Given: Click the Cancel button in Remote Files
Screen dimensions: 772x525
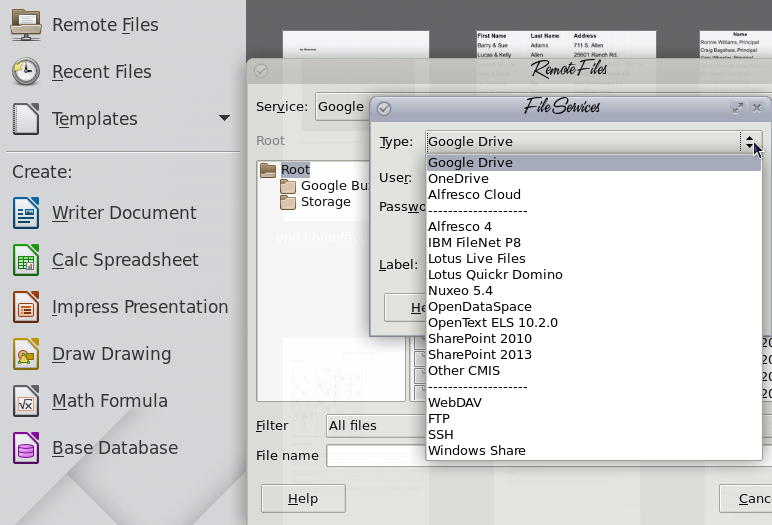Looking at the screenshot, I should (x=745, y=498).
